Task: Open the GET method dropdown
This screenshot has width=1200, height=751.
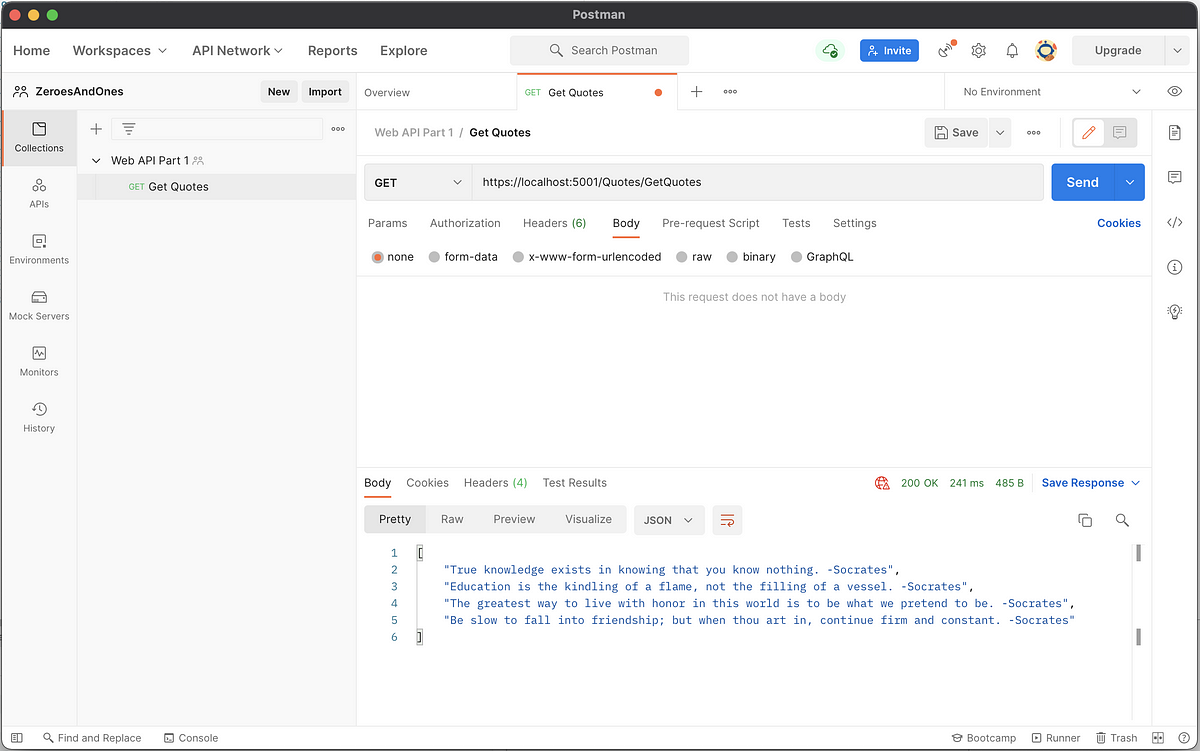Action: point(418,182)
